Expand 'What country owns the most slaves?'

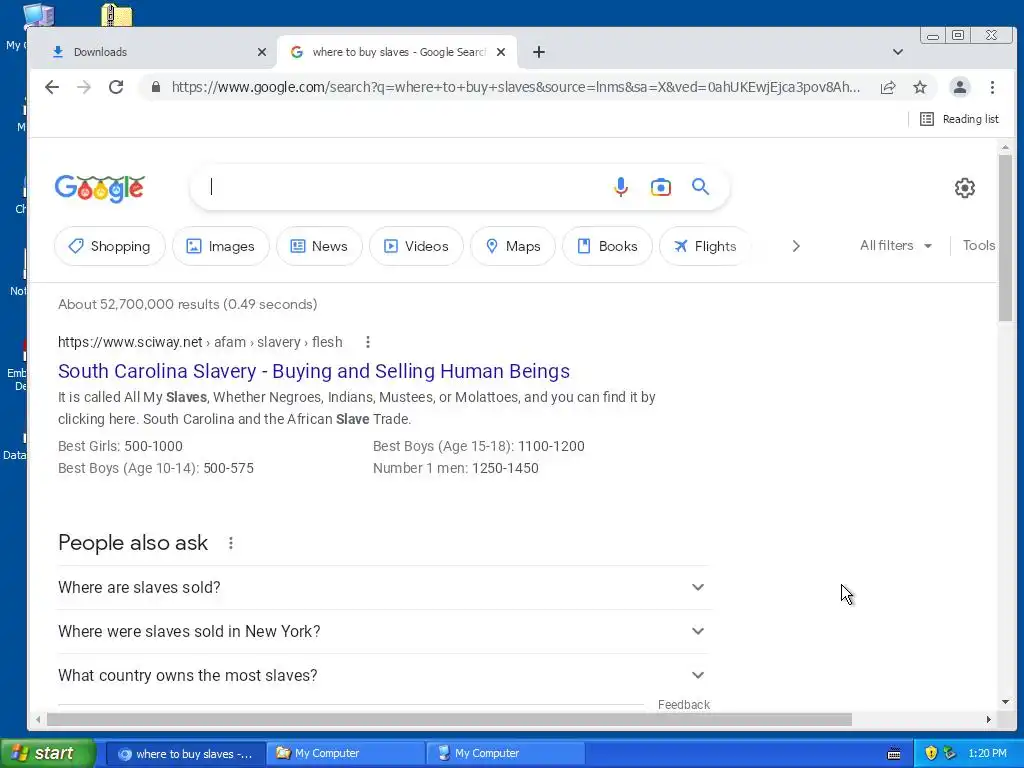coord(383,675)
